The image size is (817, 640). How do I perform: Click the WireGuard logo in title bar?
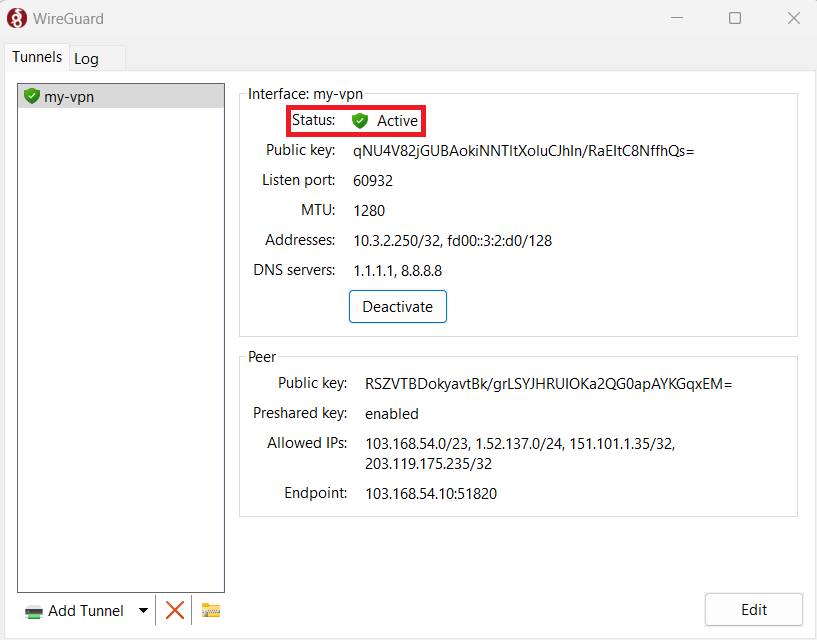click(x=17, y=18)
